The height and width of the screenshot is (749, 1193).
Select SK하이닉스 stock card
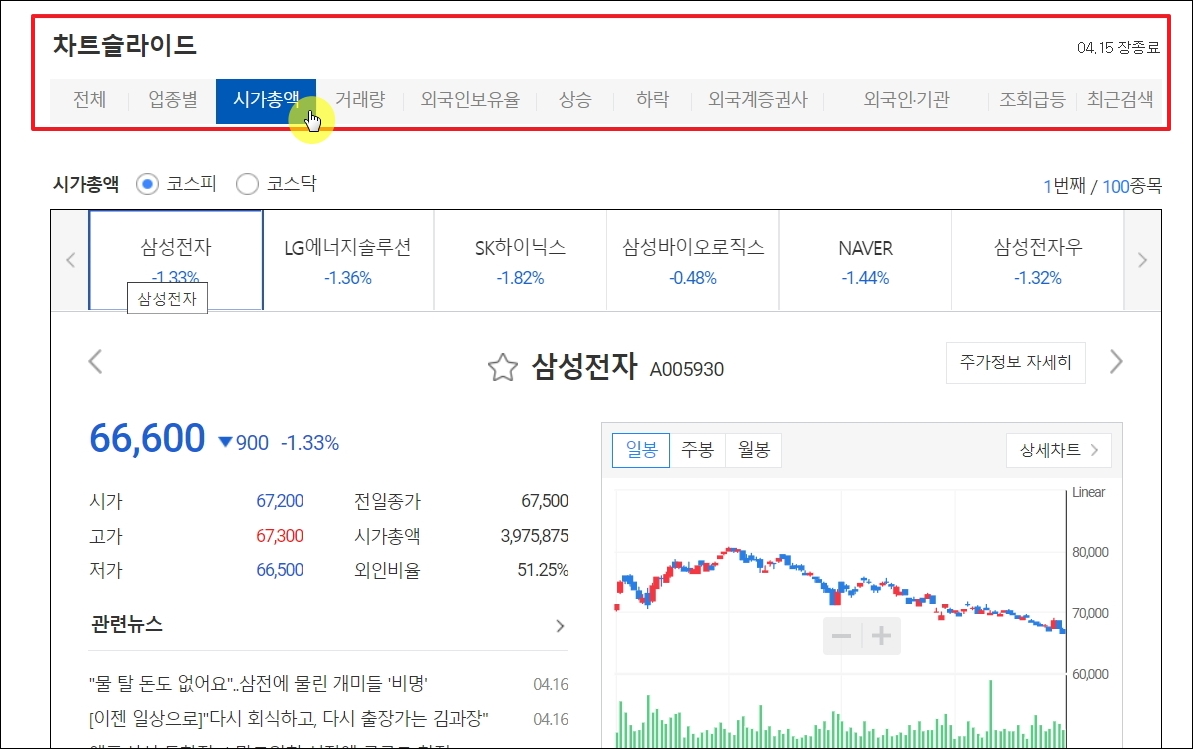click(520, 260)
